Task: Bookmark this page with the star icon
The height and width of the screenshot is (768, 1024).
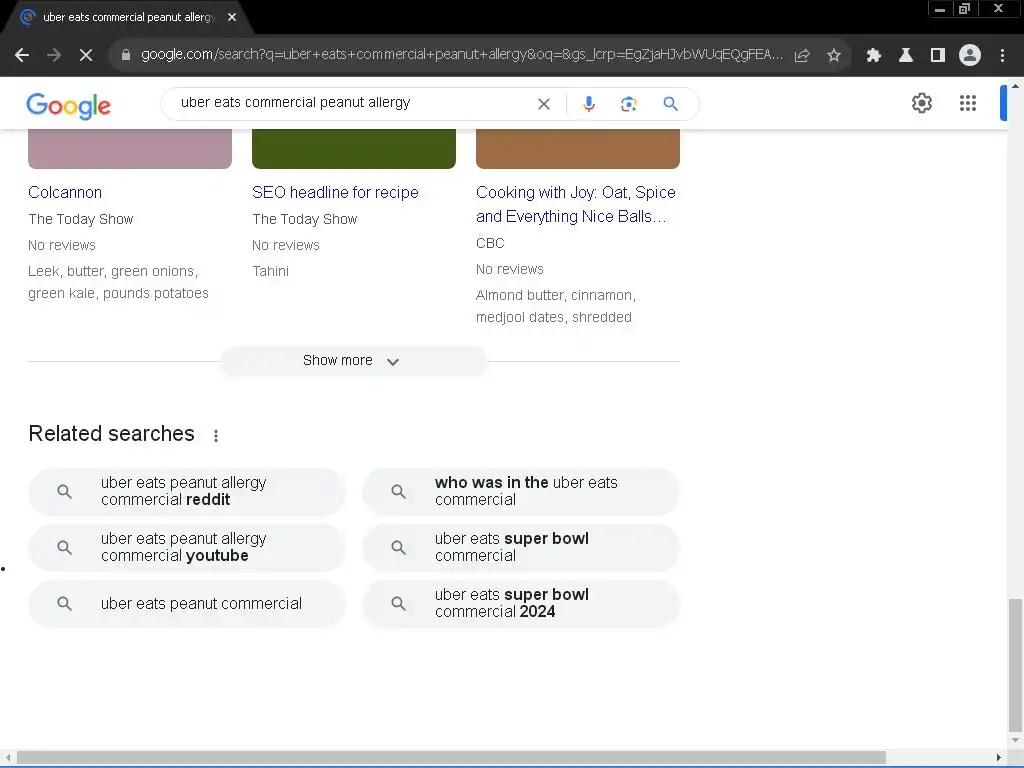Action: 834,56
